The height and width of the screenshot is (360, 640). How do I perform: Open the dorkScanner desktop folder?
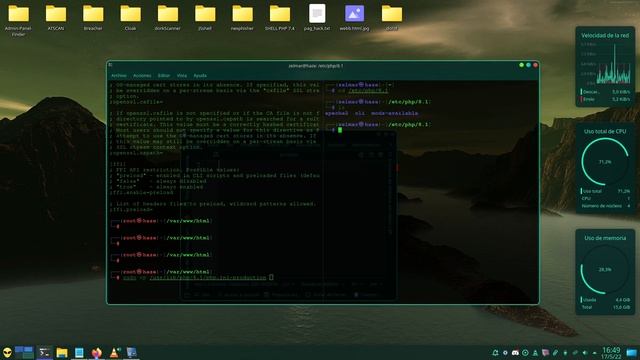point(168,18)
